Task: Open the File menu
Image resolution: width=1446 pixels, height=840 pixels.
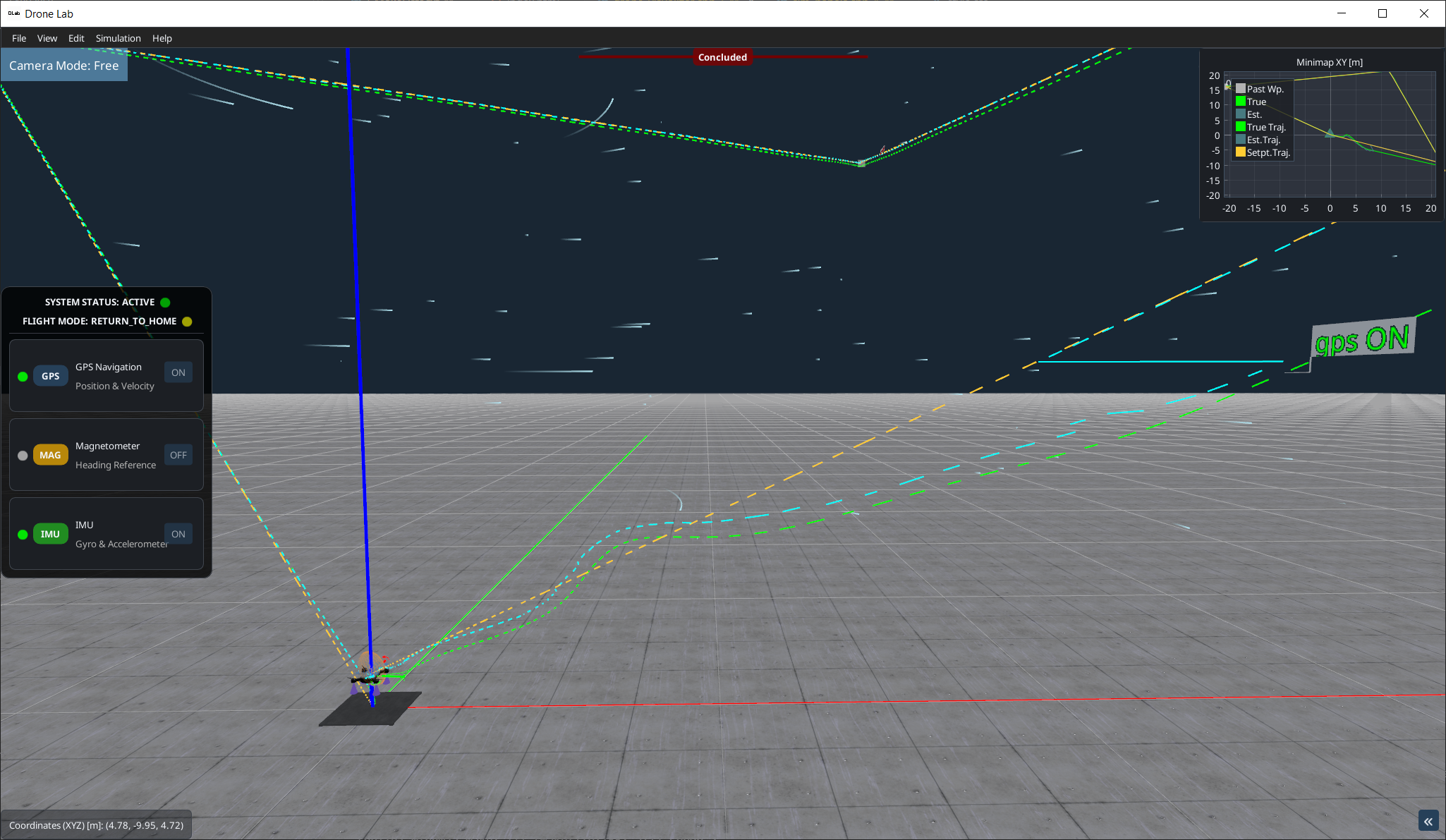Action: click(x=19, y=38)
